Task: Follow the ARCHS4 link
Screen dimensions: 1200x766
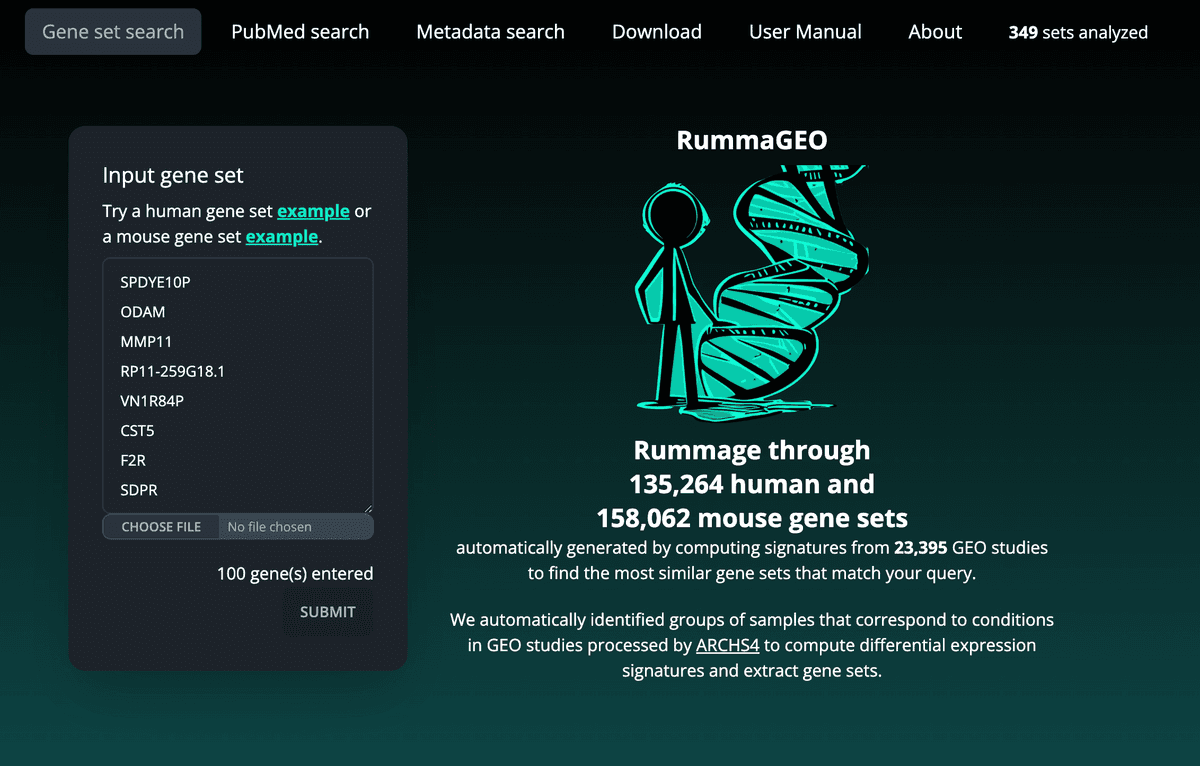Action: [727, 645]
